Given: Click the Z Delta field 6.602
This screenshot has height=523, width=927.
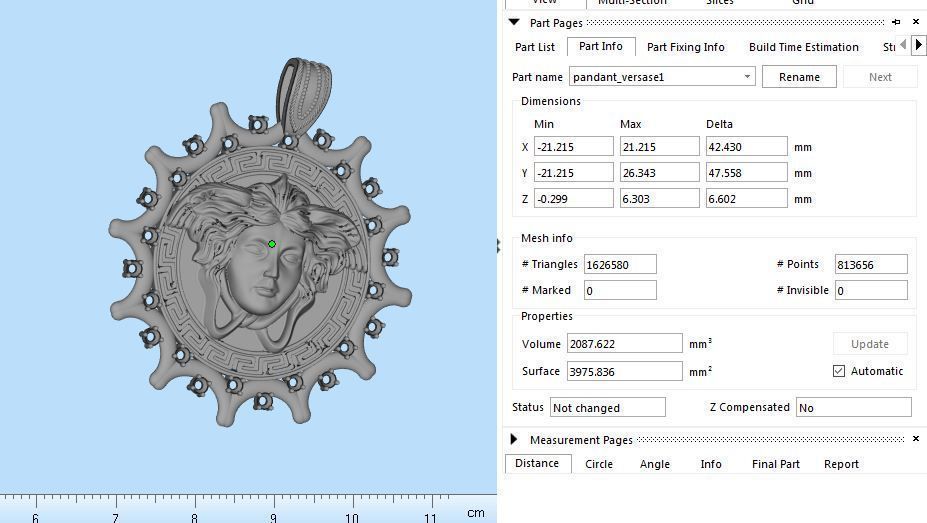Looking at the screenshot, I should click(746, 199).
